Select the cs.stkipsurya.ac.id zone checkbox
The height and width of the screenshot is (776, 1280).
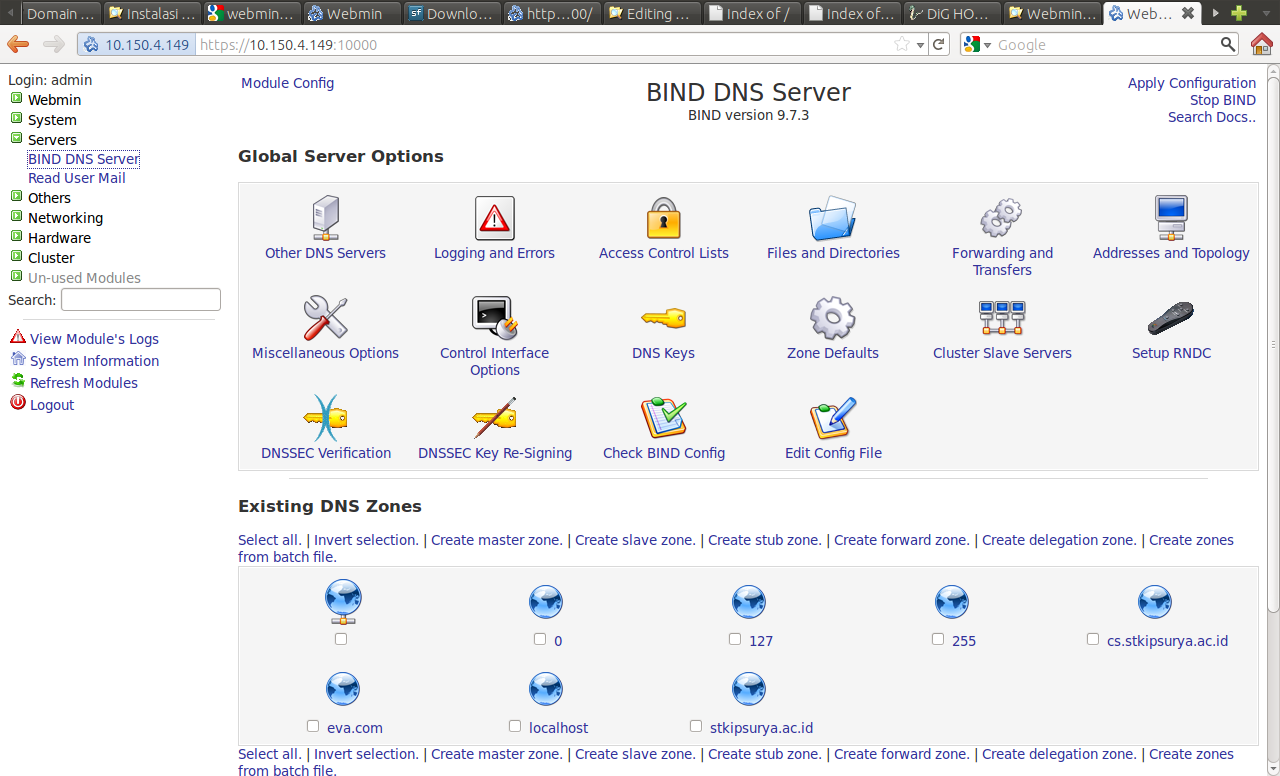[x=1093, y=639]
